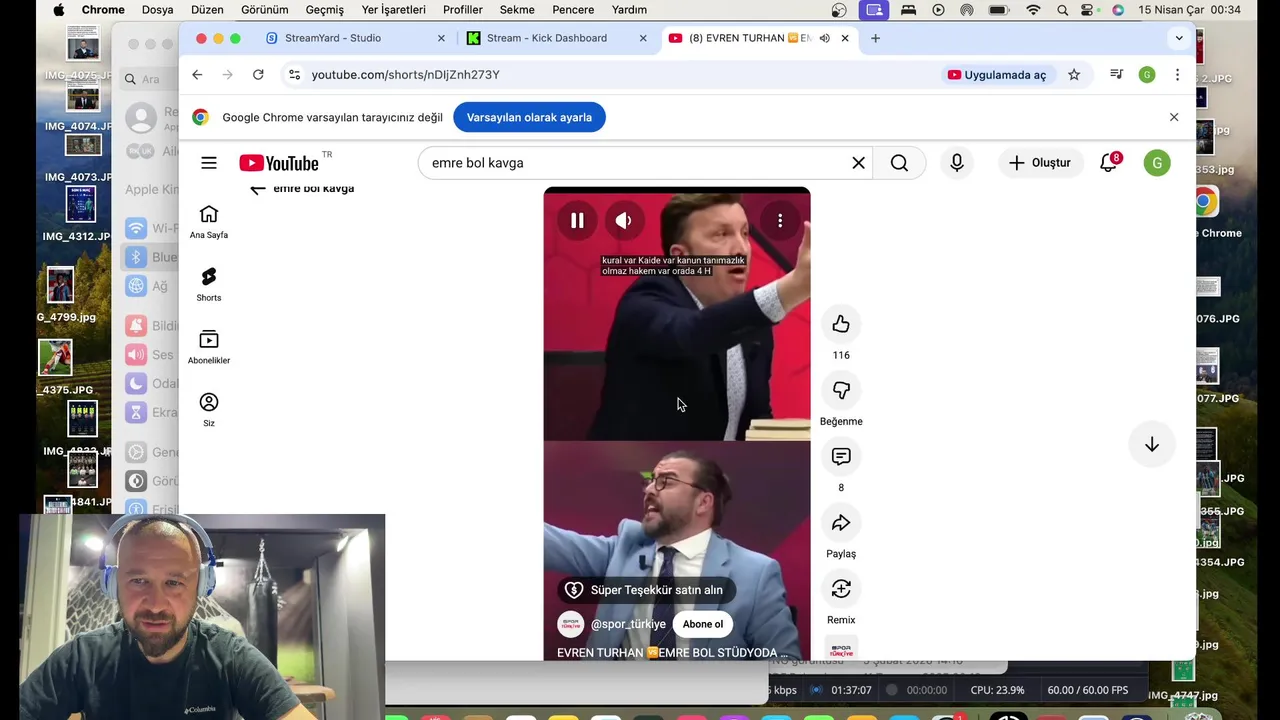Open Dosya menu in menu bar
This screenshot has width=1280, height=720.
157,10
